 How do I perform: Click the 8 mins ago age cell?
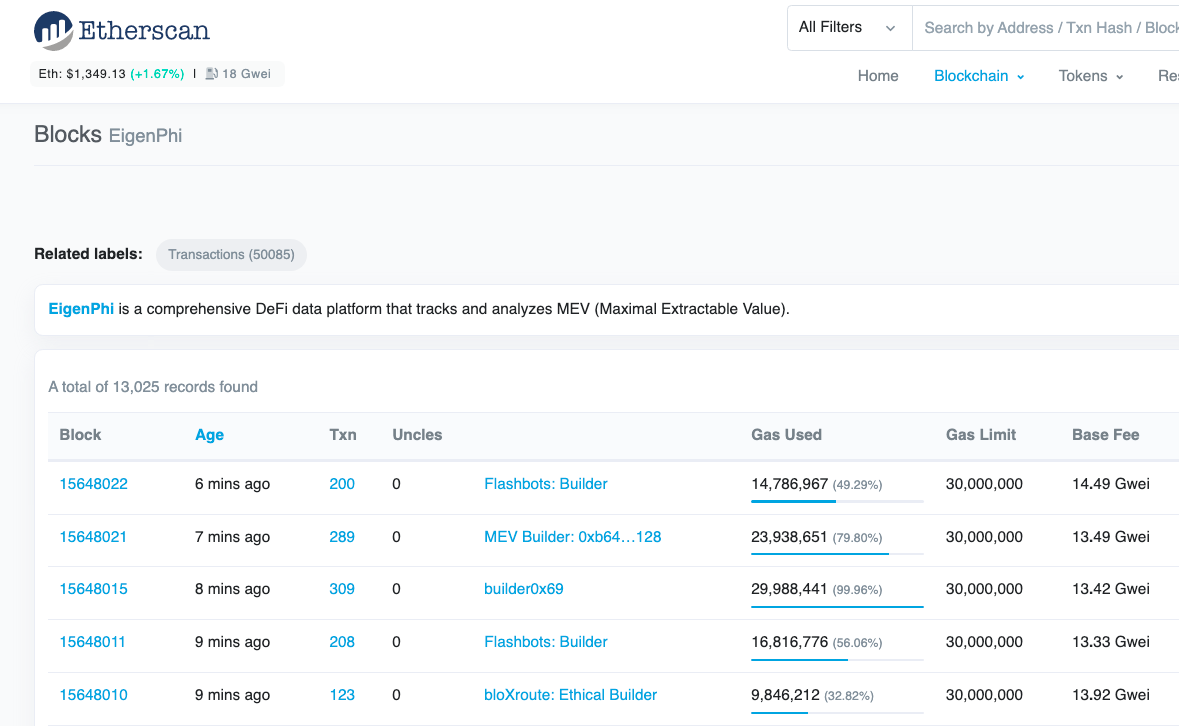(232, 589)
